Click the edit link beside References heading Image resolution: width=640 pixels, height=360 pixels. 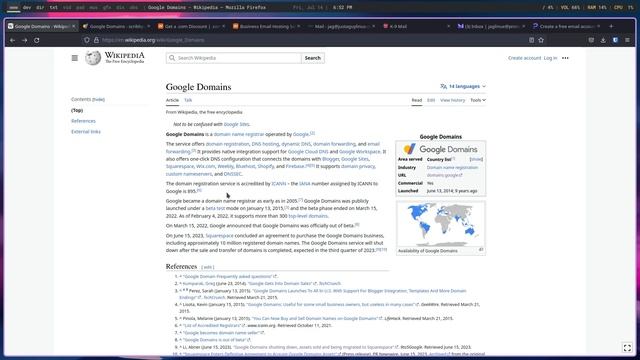(207, 267)
